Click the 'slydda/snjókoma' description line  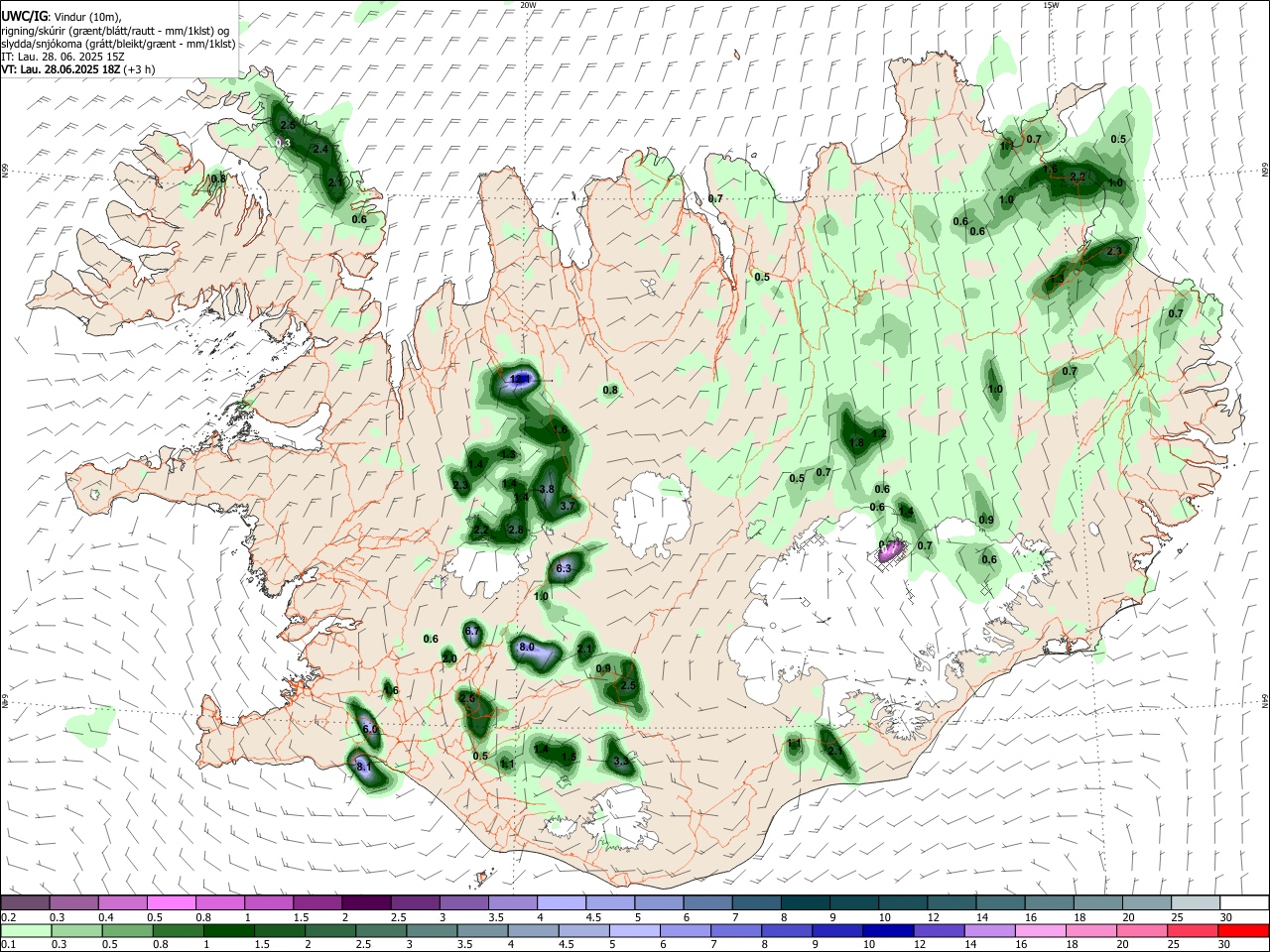(x=118, y=45)
